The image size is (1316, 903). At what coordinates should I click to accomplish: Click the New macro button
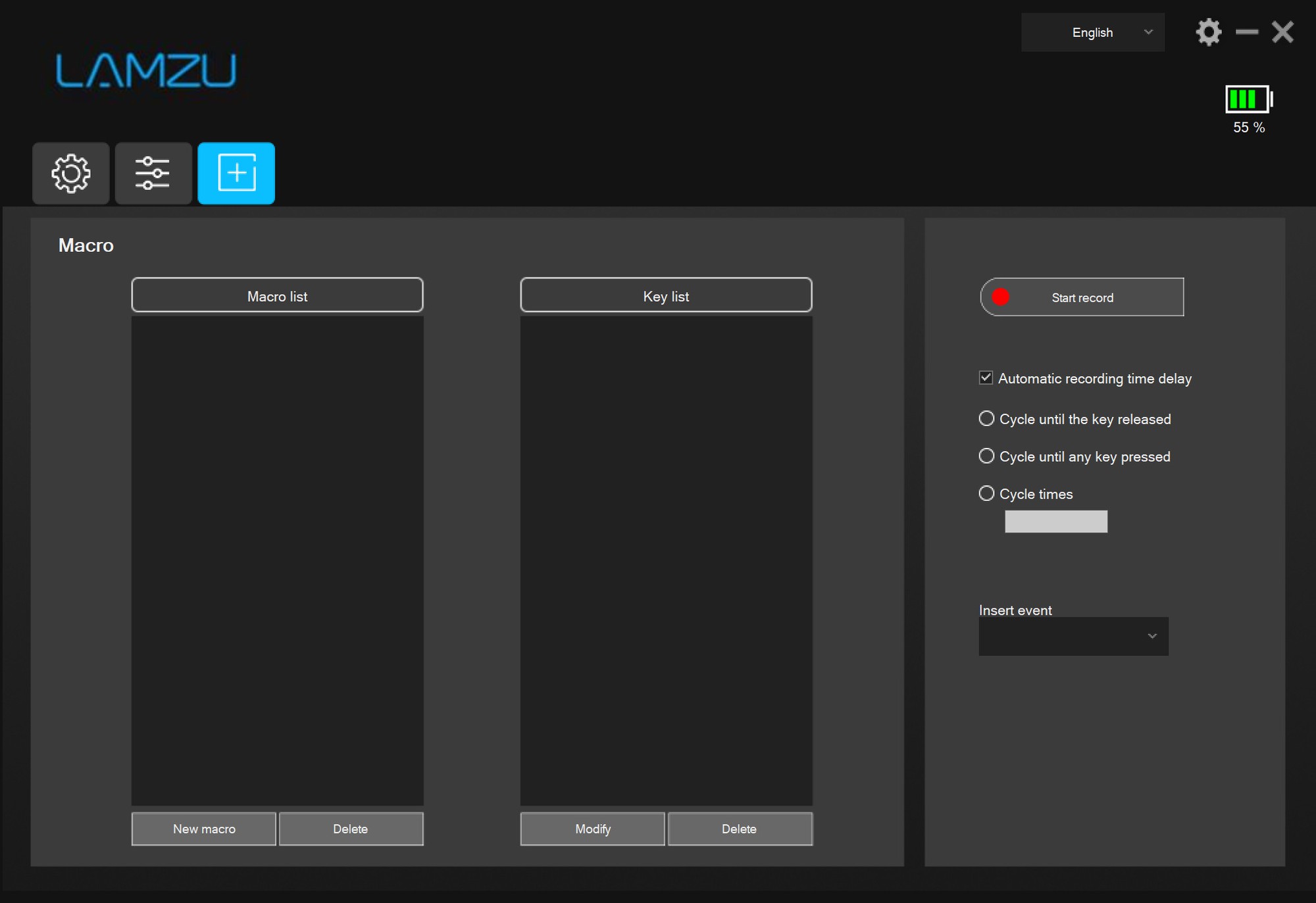coord(204,829)
